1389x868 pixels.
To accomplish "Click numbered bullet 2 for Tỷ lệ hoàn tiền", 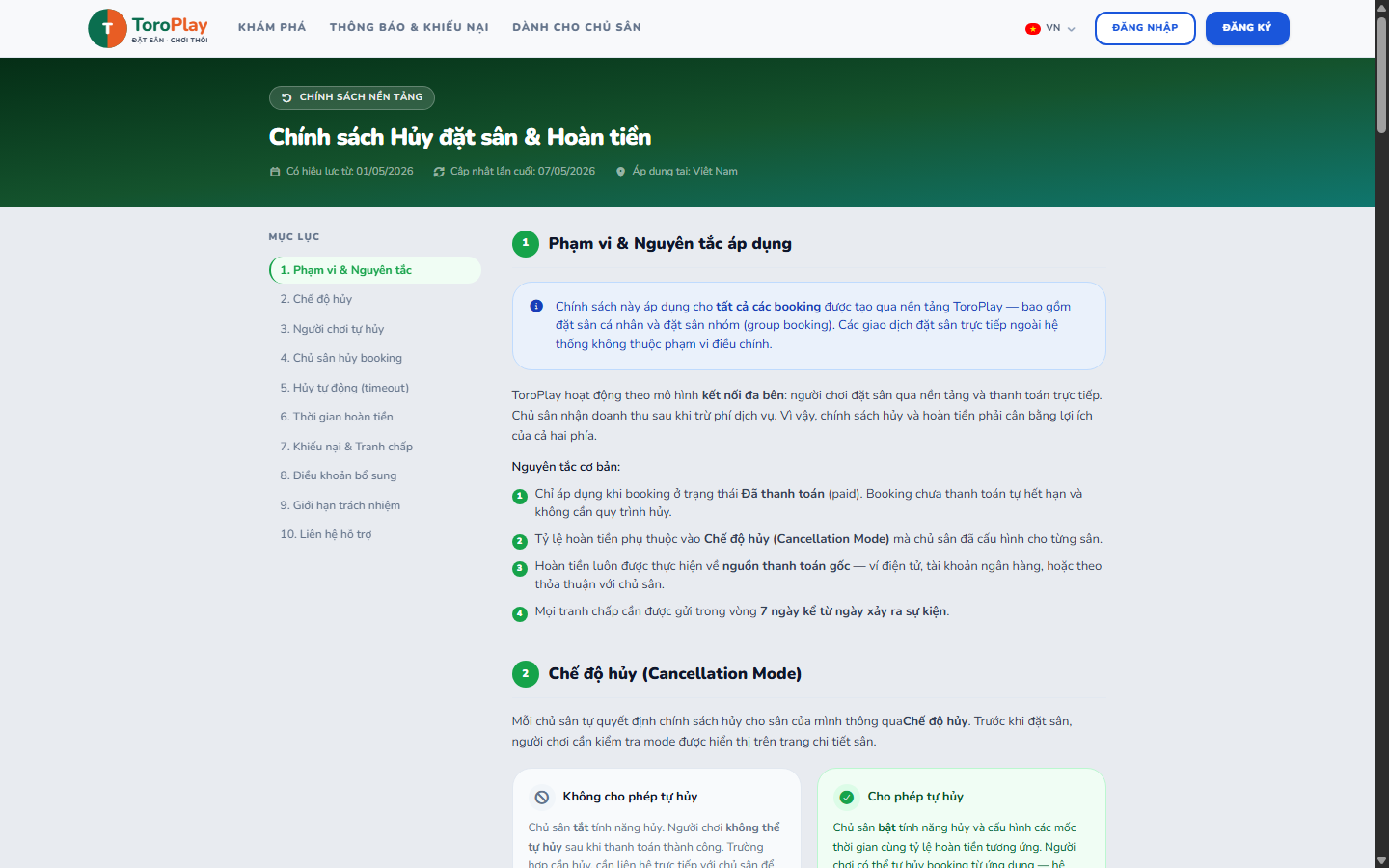I will click(x=520, y=541).
